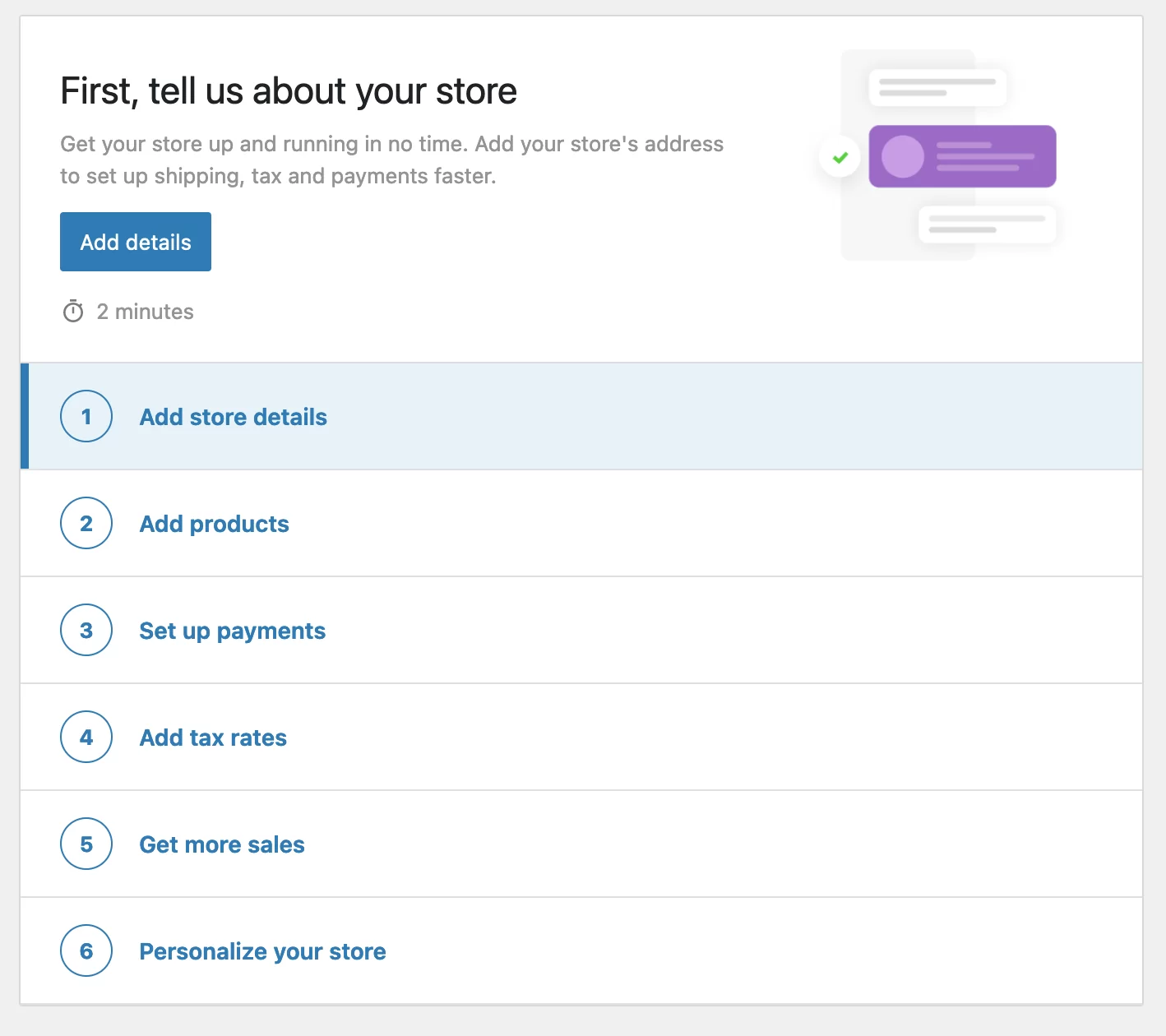Open the Get more sales step
Screen dimensions: 1166x1036
pos(581,844)
